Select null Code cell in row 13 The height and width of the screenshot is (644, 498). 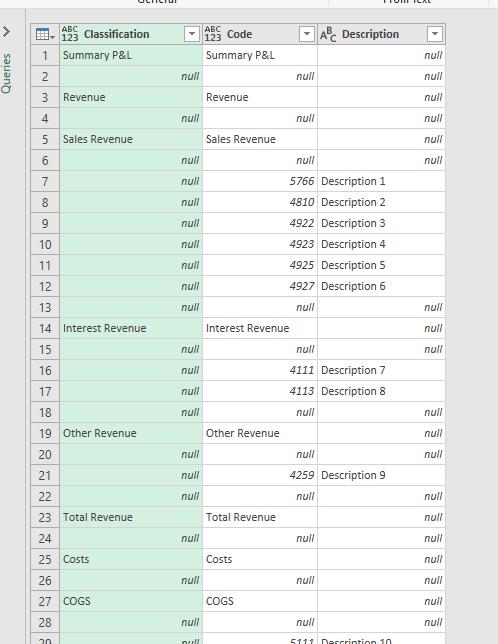tap(260, 308)
